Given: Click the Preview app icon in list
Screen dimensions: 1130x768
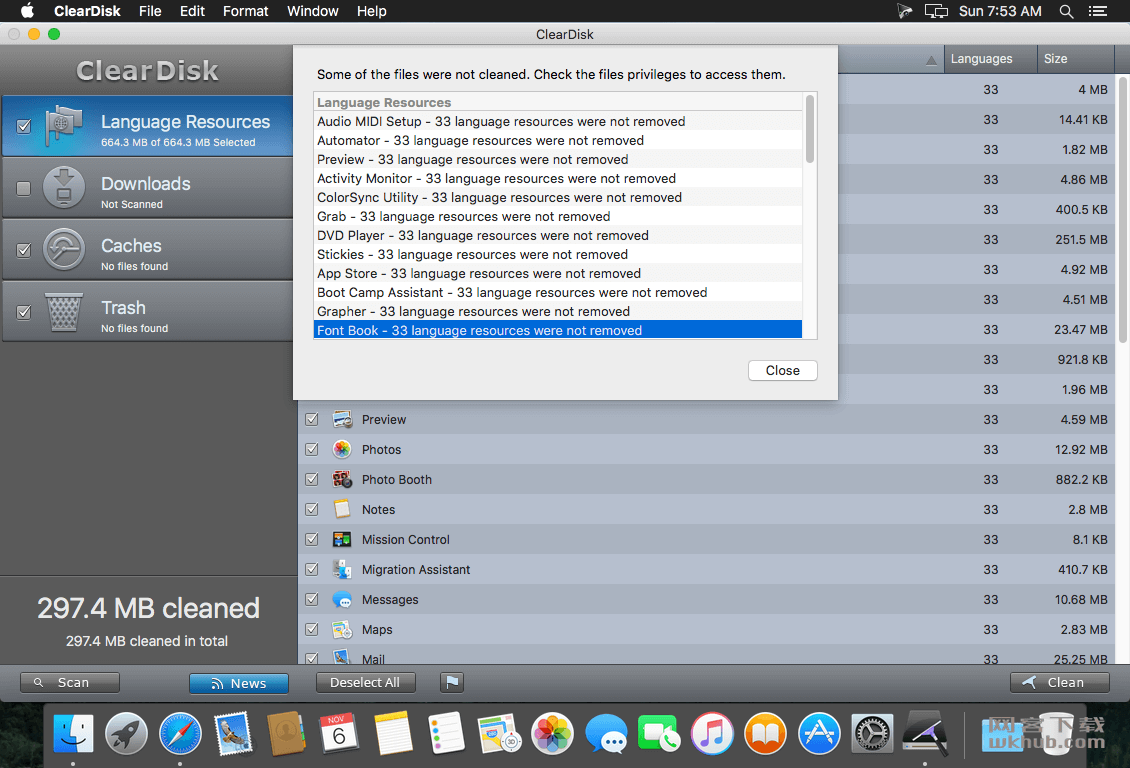Looking at the screenshot, I should tap(342, 419).
